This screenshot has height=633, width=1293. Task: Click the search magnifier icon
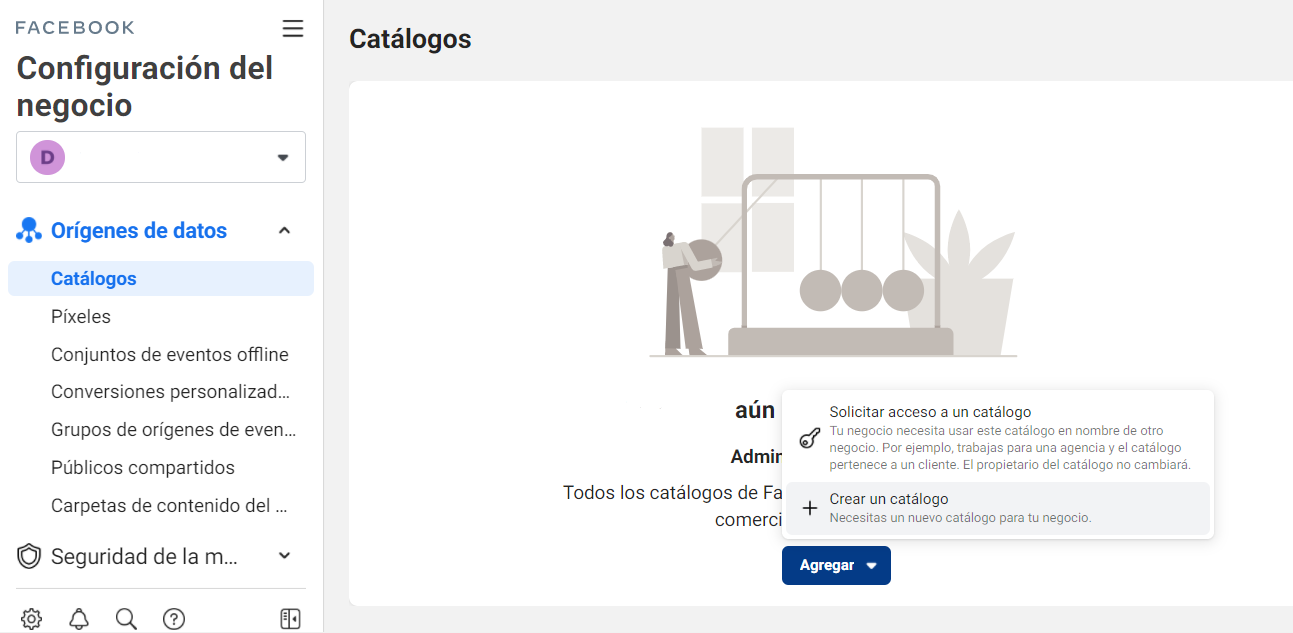(x=126, y=619)
